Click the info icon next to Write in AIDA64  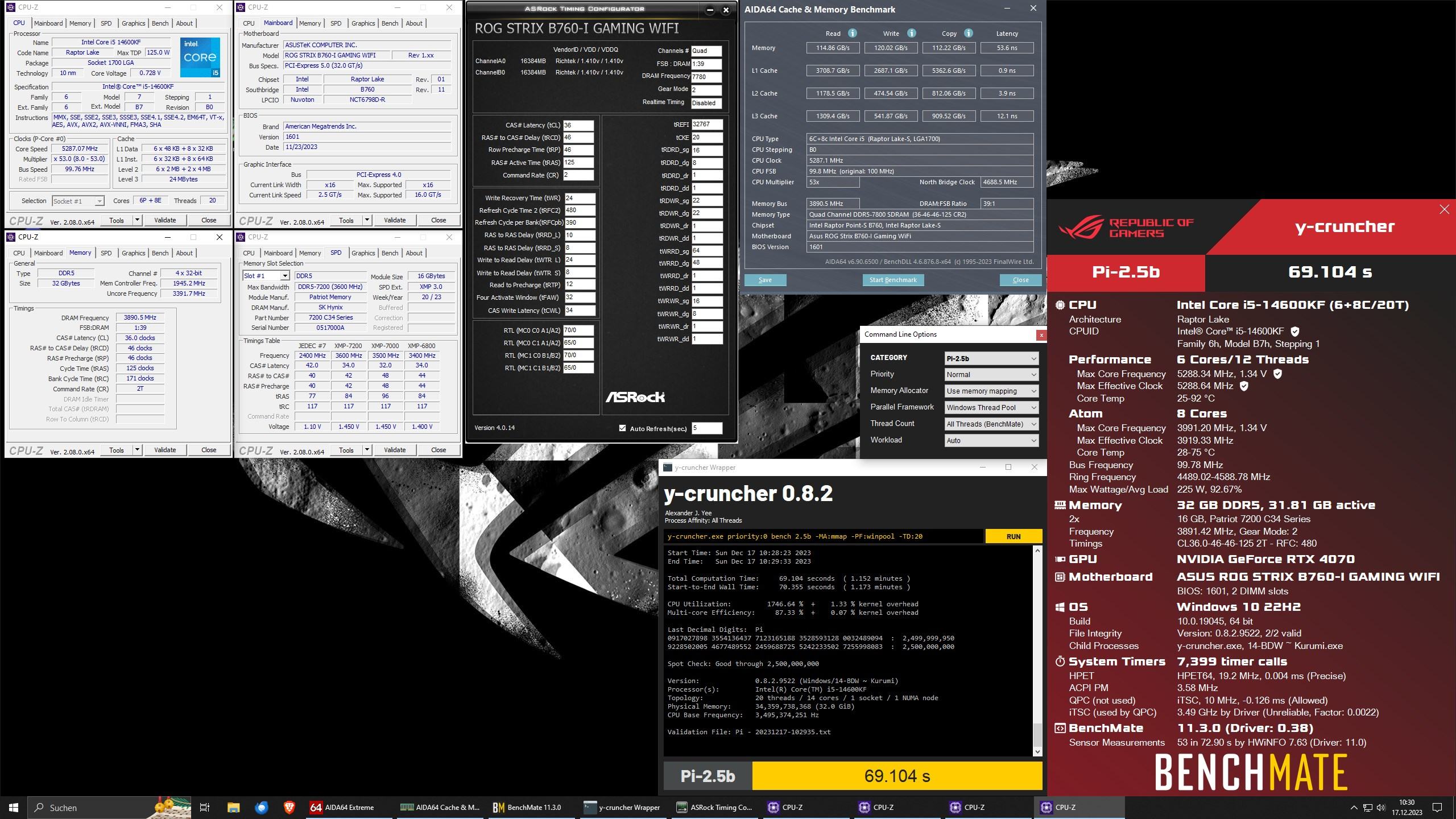pyautogui.click(x=911, y=33)
